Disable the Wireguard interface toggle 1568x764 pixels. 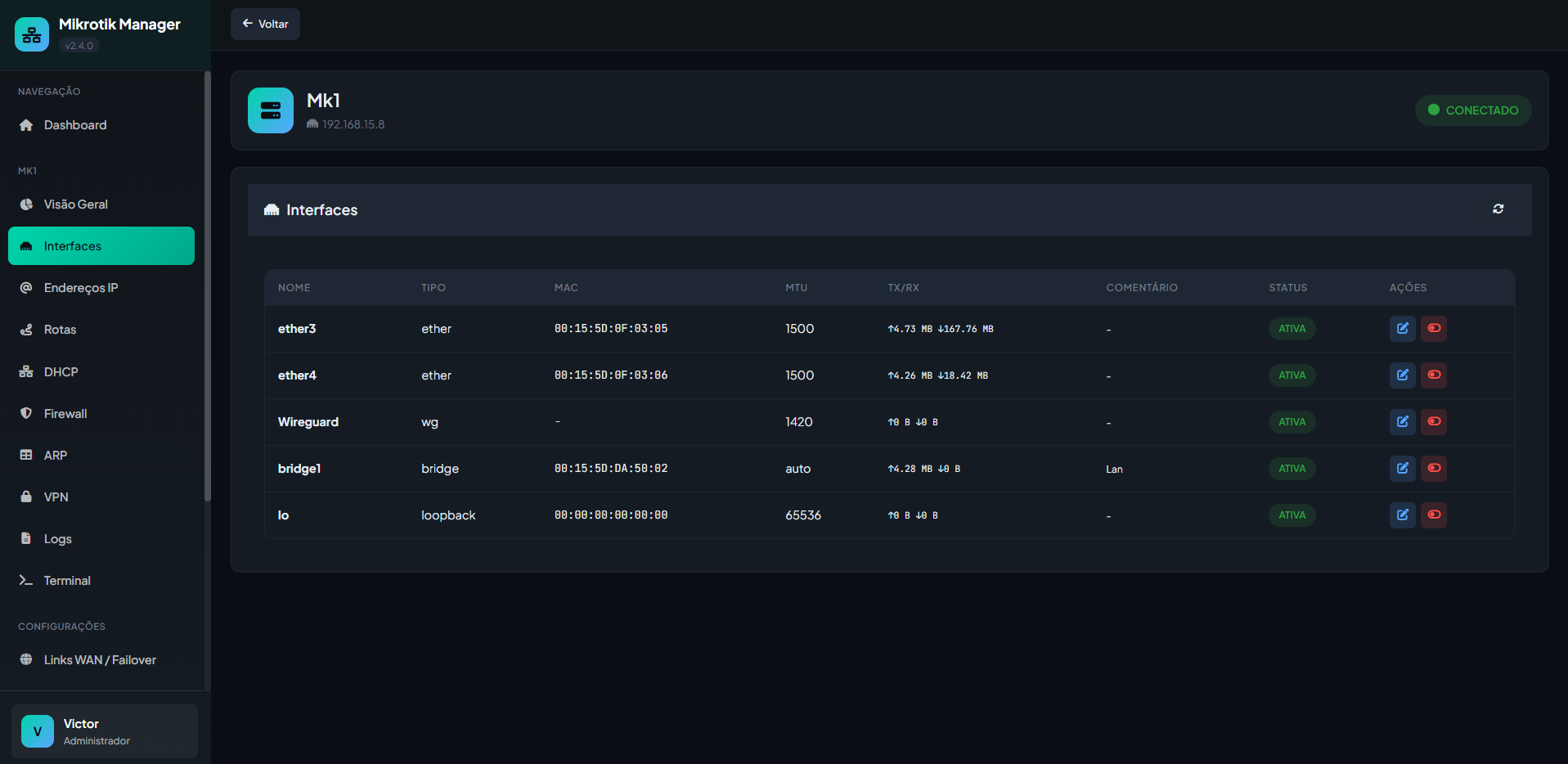[x=1434, y=422]
